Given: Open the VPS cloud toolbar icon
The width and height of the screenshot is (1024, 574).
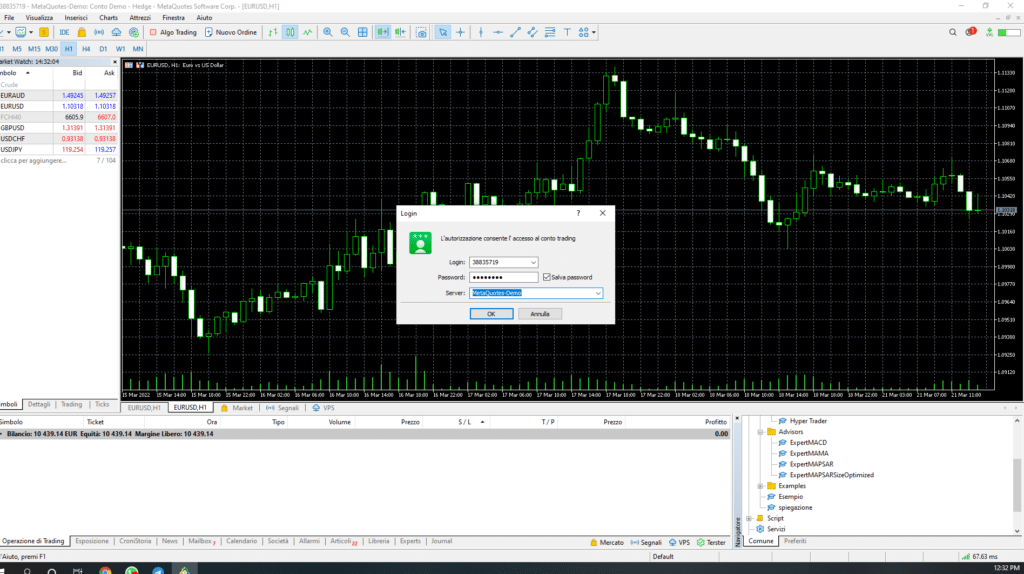Looking at the screenshot, I should pos(116,32).
